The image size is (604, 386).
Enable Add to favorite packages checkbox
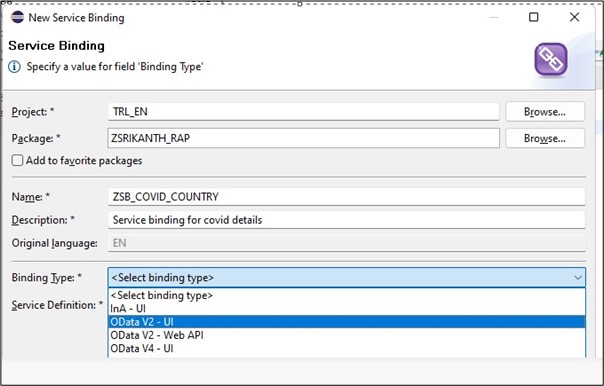17,160
